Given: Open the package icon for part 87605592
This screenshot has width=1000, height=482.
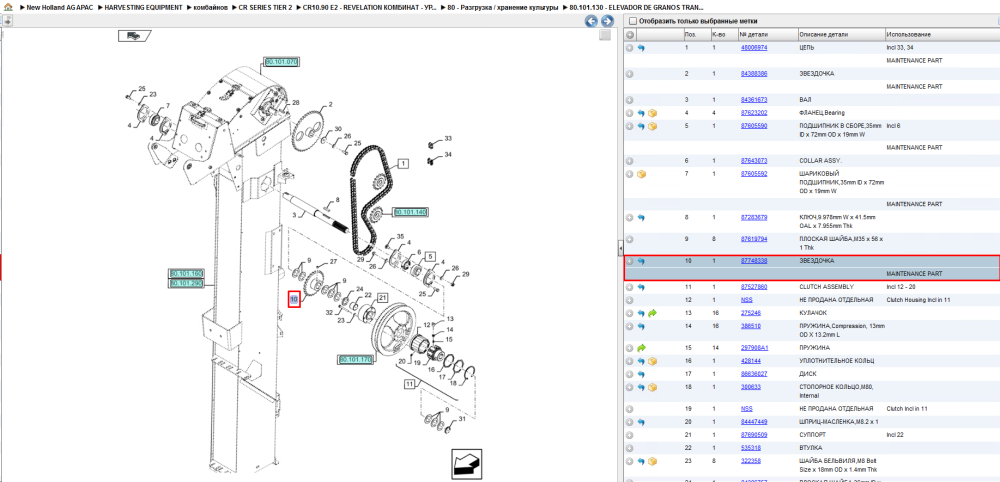Looking at the screenshot, I should pos(641,174).
